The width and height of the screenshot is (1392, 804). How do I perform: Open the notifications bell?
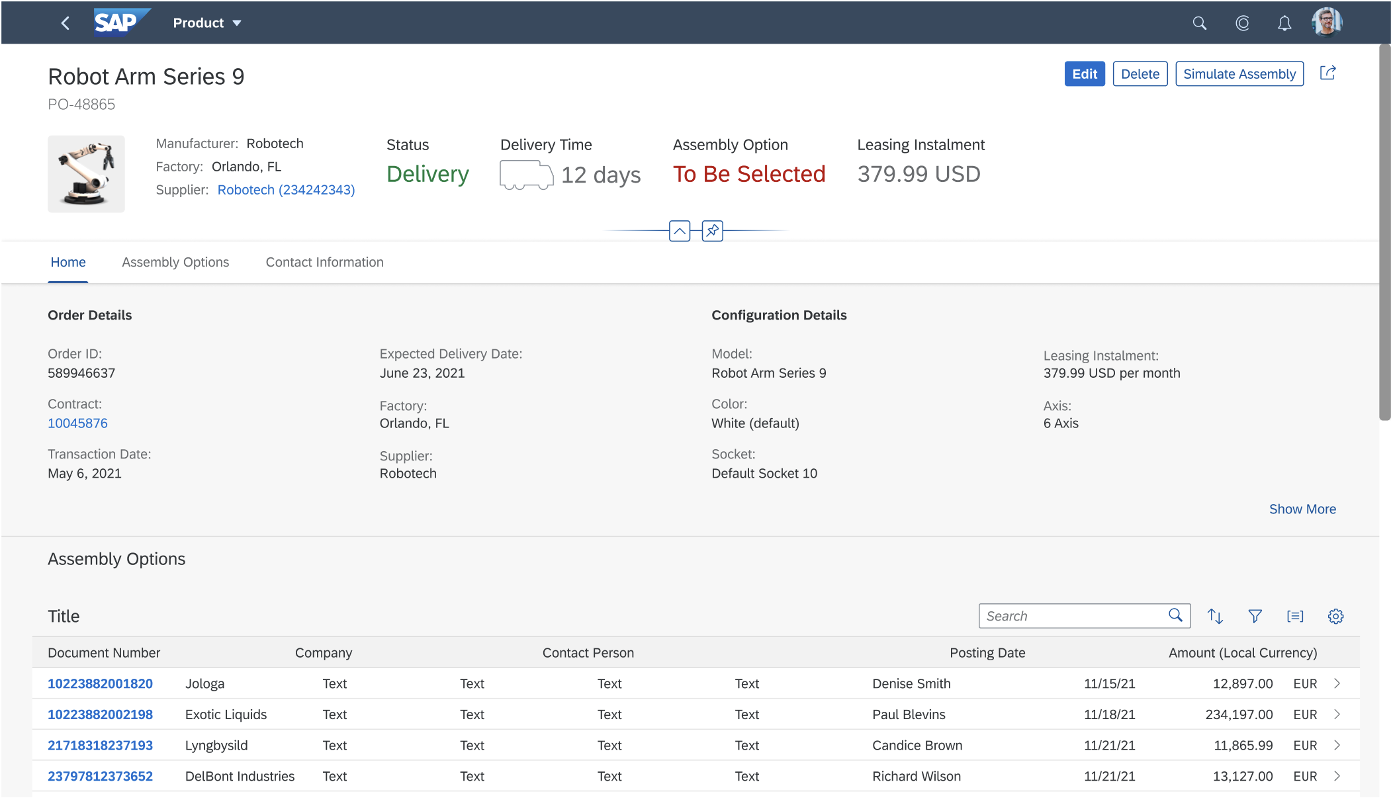click(1285, 23)
